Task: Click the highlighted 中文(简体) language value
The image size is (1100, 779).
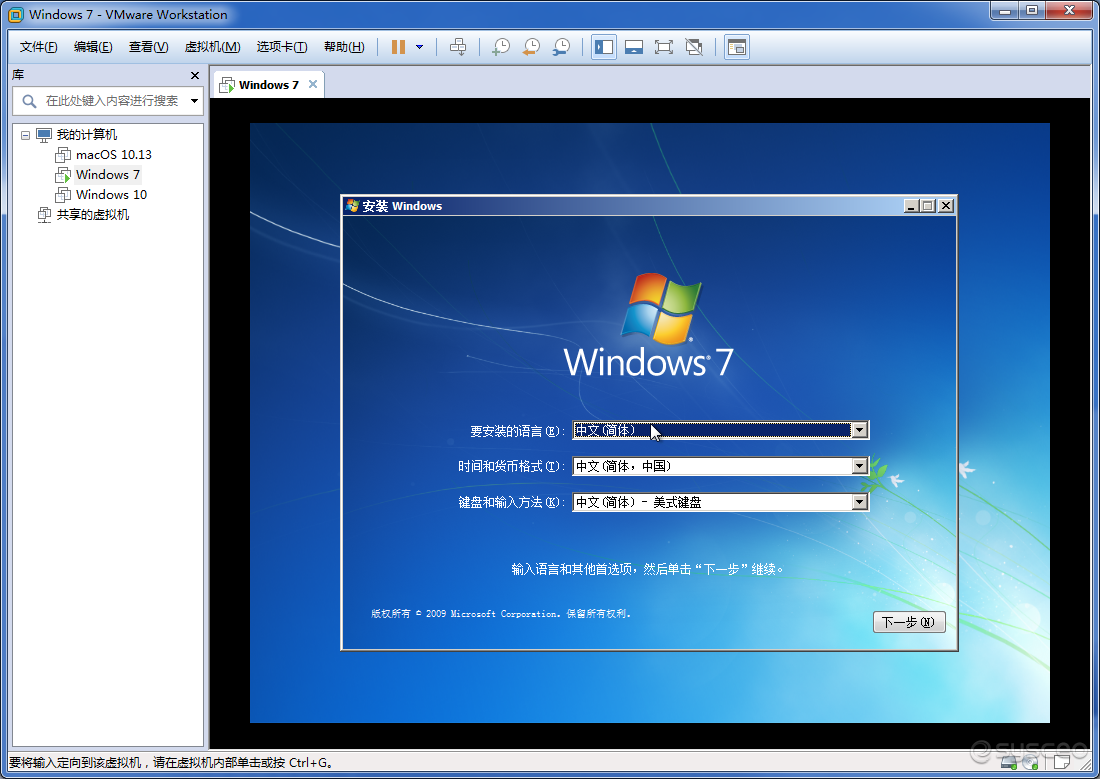Action: tap(605, 430)
